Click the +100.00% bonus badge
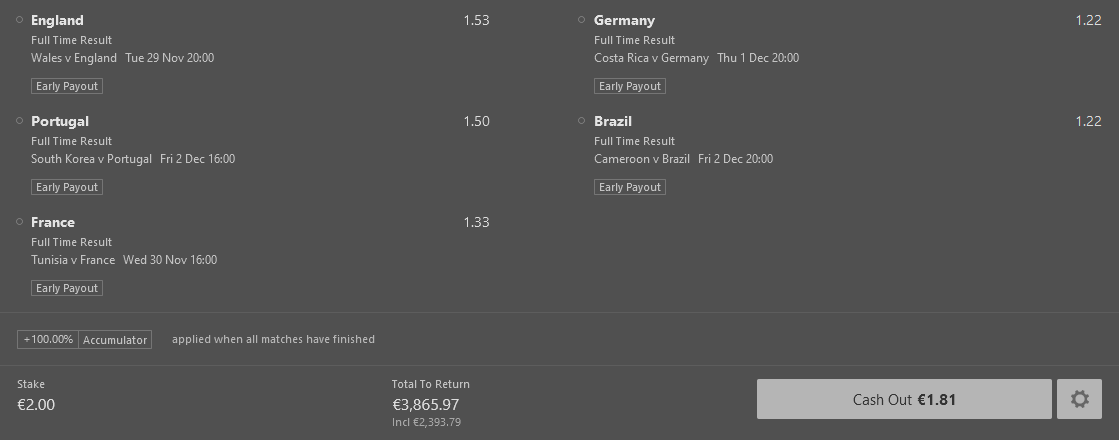The height and width of the screenshot is (440, 1119). pos(48,340)
